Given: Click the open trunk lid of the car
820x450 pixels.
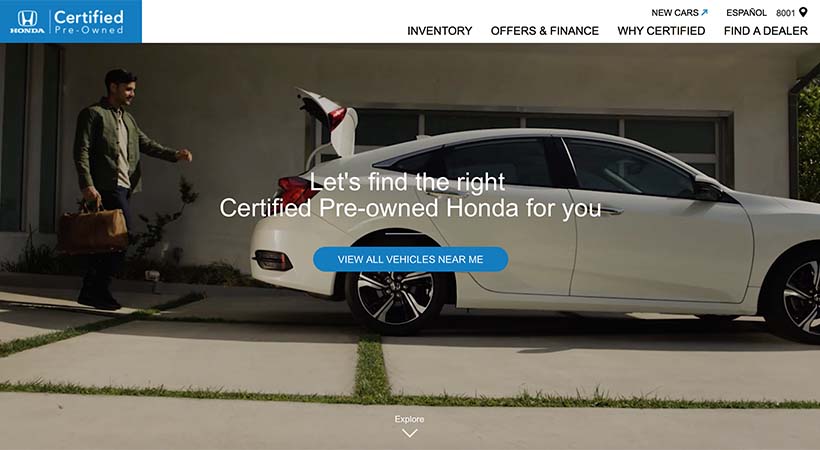Looking at the screenshot, I should (x=328, y=121).
